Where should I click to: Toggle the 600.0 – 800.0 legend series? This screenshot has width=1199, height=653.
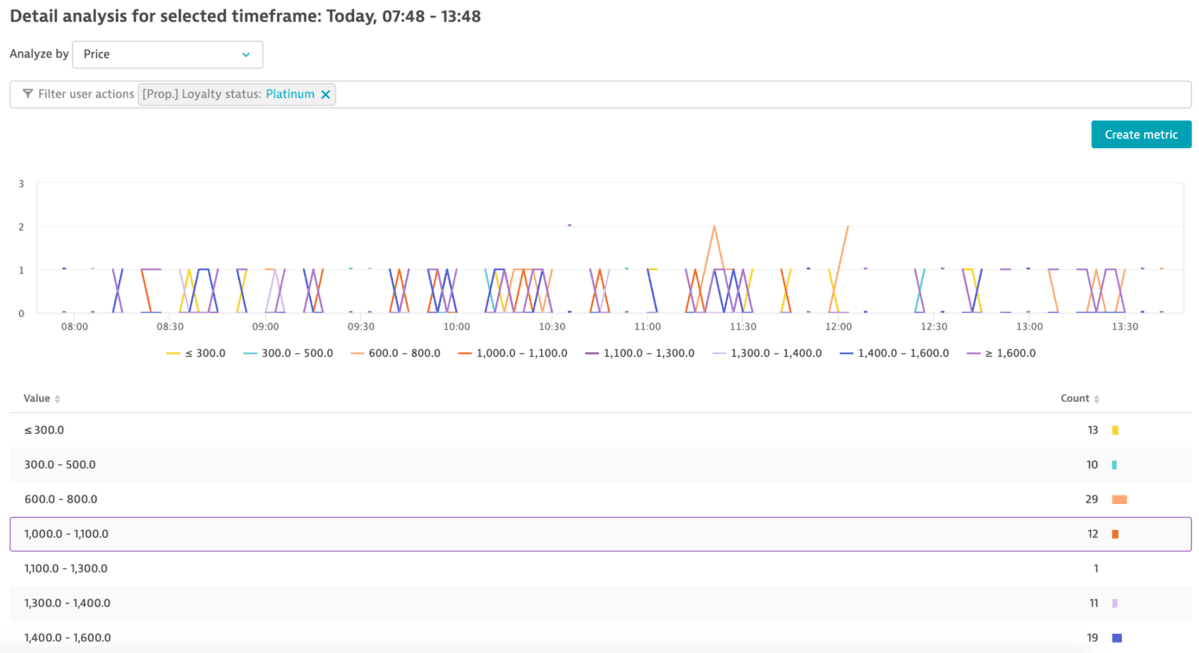(395, 353)
